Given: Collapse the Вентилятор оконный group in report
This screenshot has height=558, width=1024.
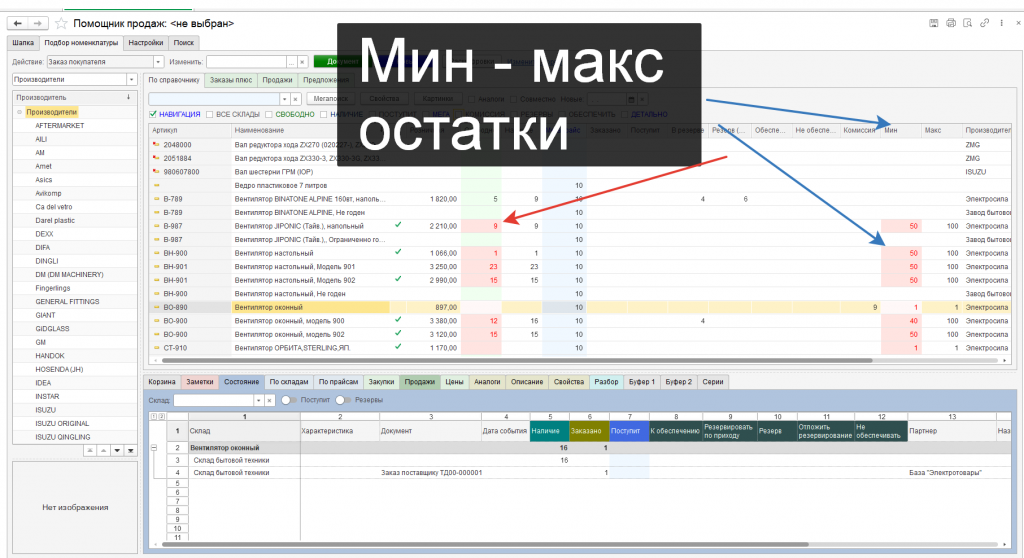Looking at the screenshot, I should [154, 448].
